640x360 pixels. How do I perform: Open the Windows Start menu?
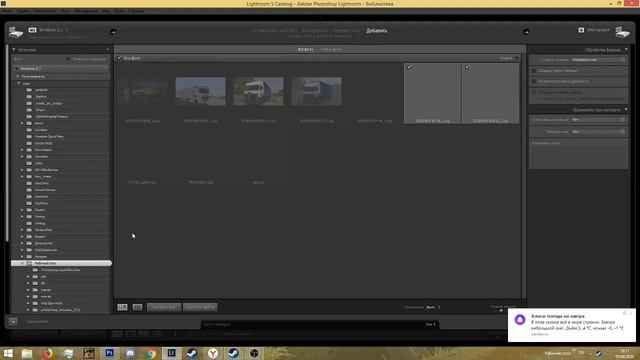(x=8, y=353)
